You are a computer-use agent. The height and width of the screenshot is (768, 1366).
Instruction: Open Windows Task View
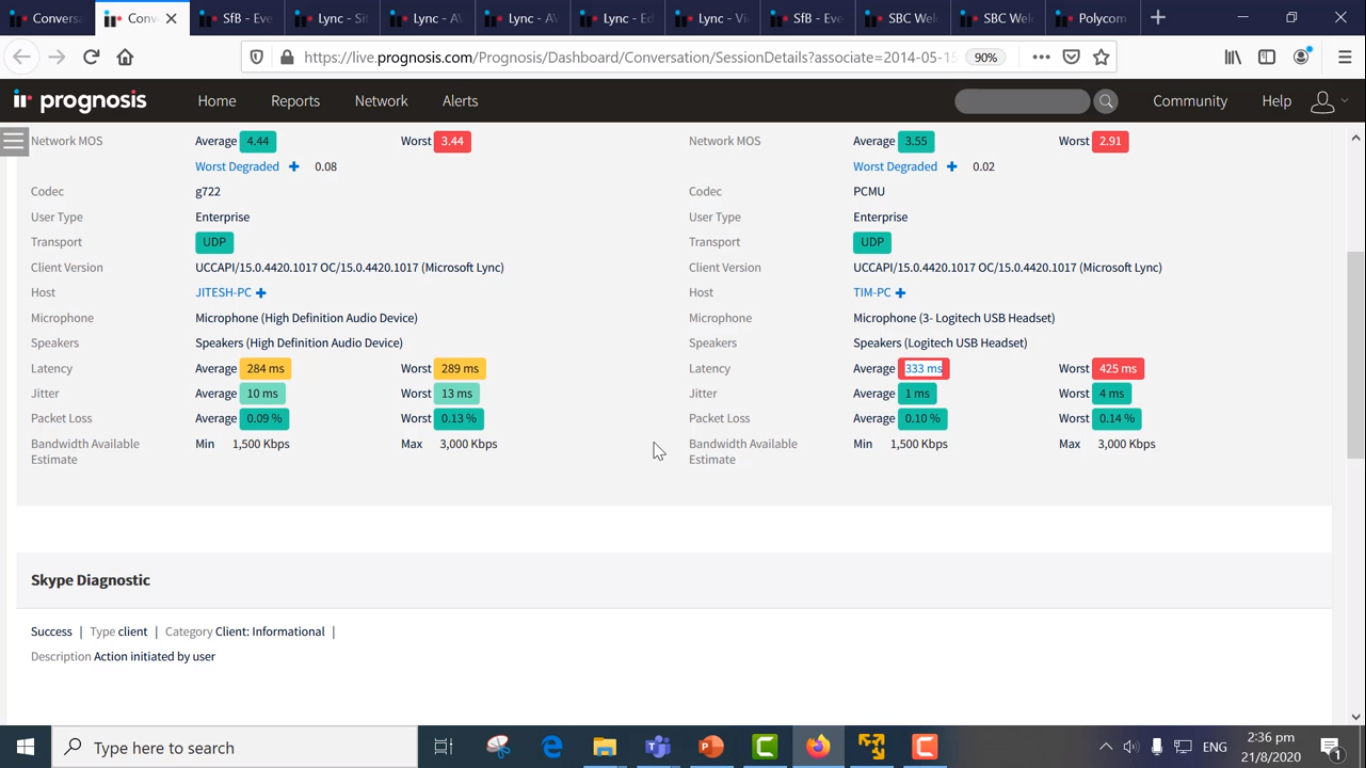point(444,747)
